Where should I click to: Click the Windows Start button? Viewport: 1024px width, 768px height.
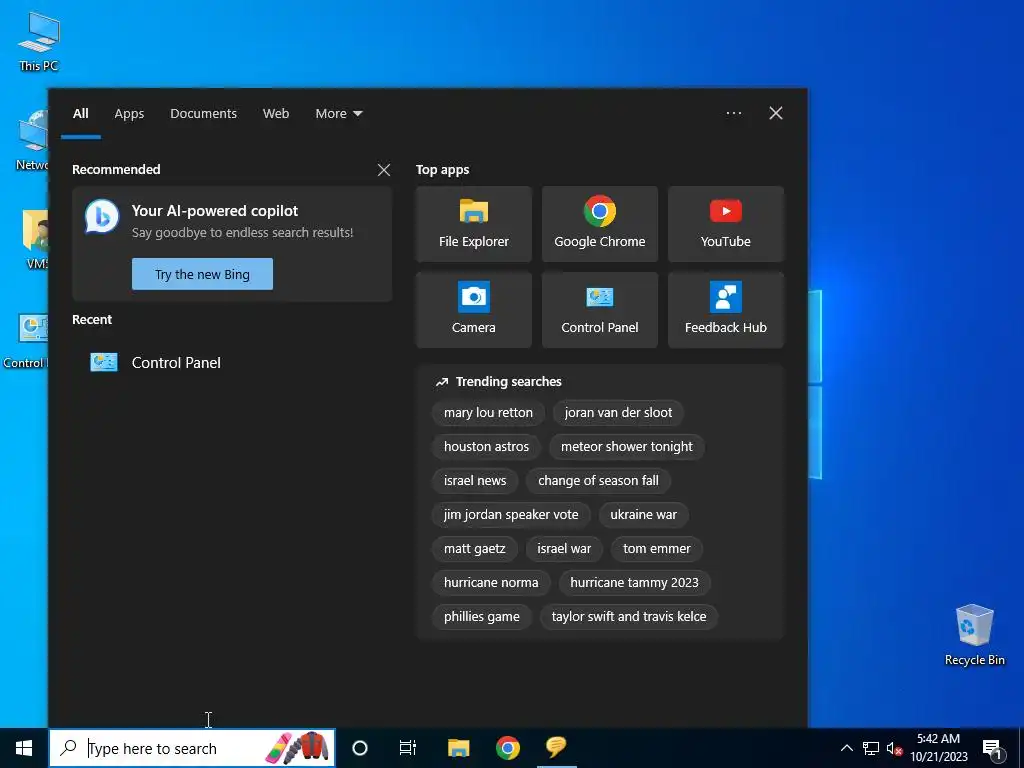point(24,748)
